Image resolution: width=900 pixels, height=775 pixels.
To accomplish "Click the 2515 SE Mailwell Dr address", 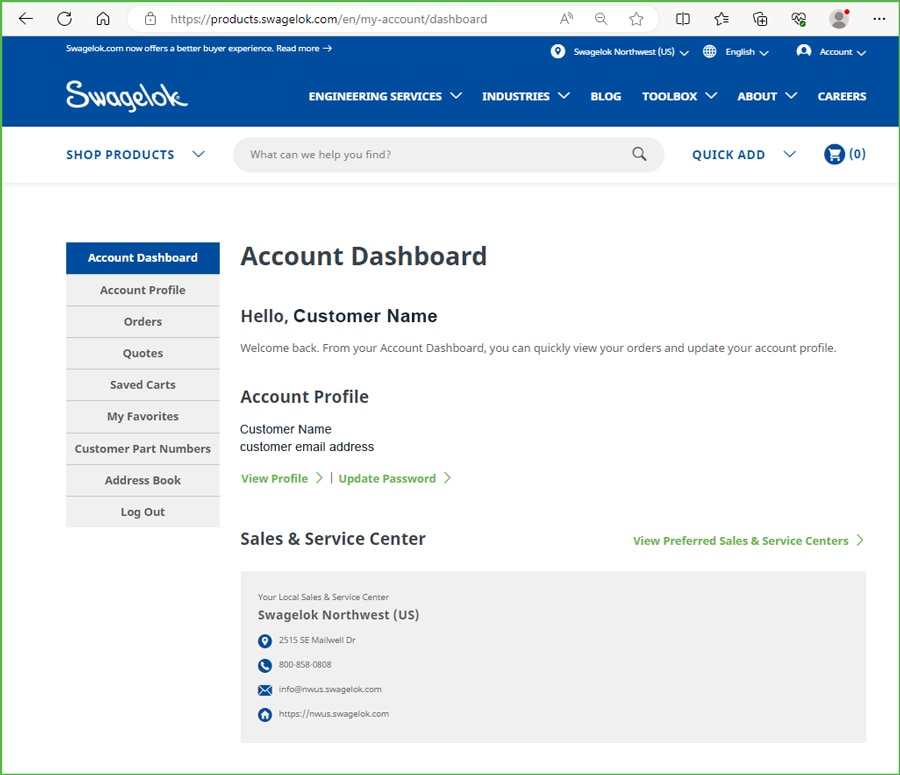I will click(x=317, y=640).
